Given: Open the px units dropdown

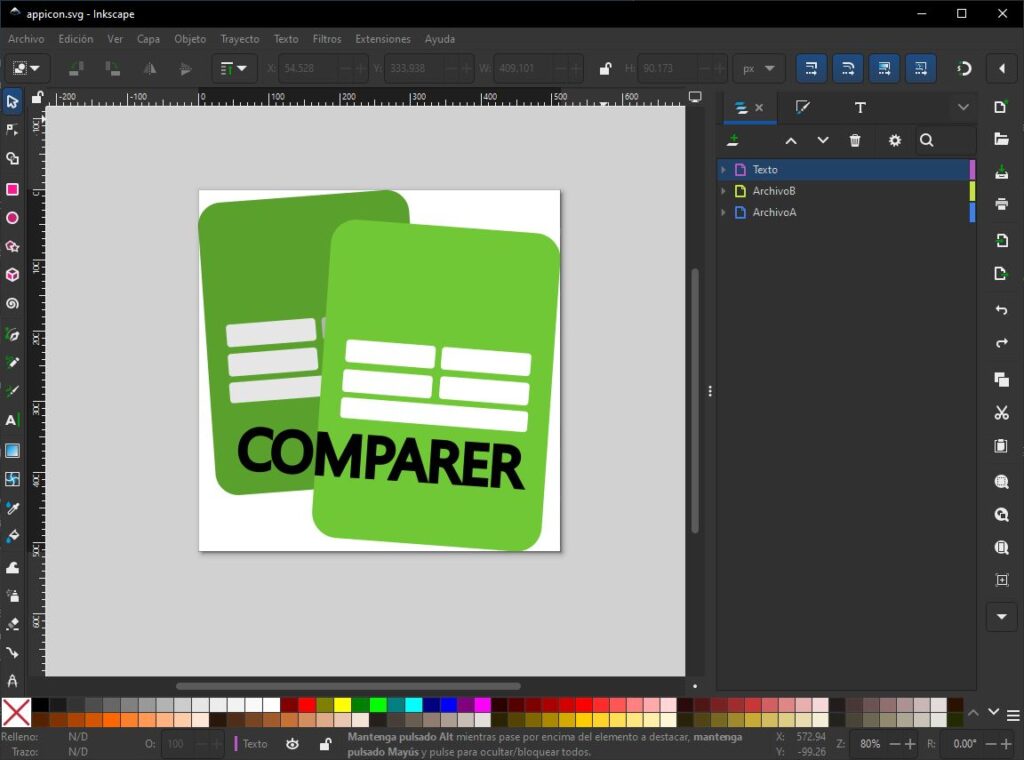Looking at the screenshot, I should click(x=758, y=69).
